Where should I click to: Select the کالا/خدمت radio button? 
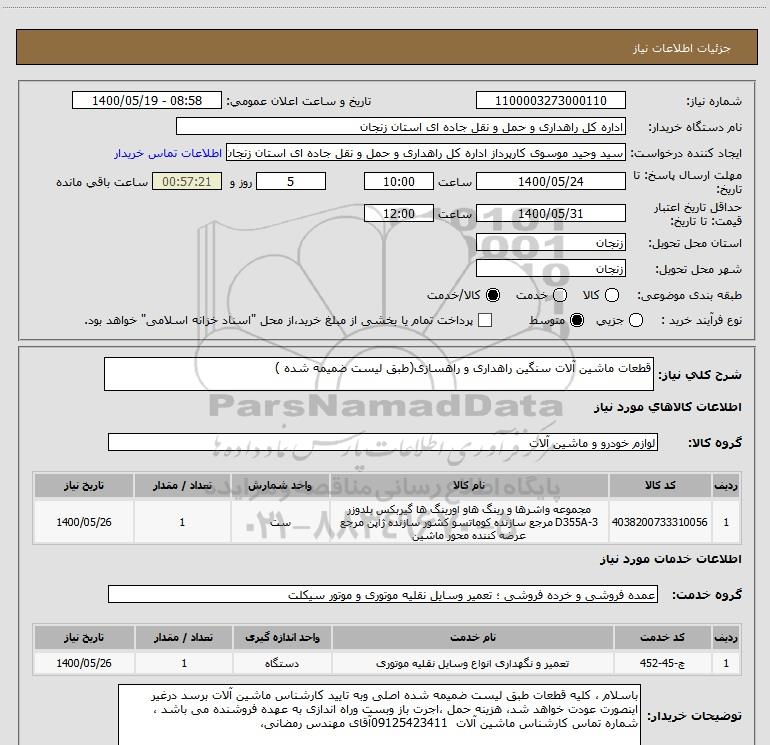click(x=493, y=295)
